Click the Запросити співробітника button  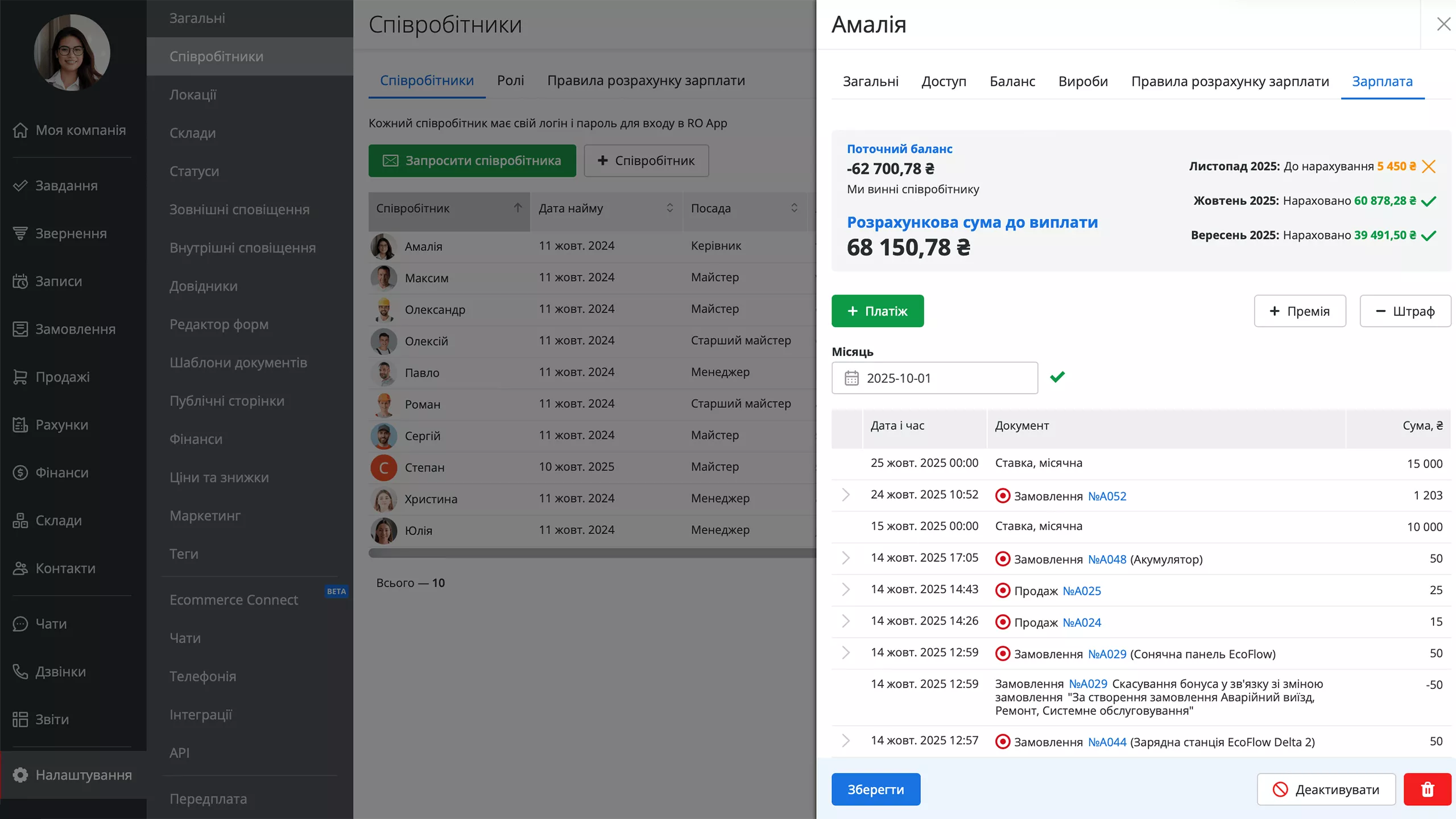point(472,160)
